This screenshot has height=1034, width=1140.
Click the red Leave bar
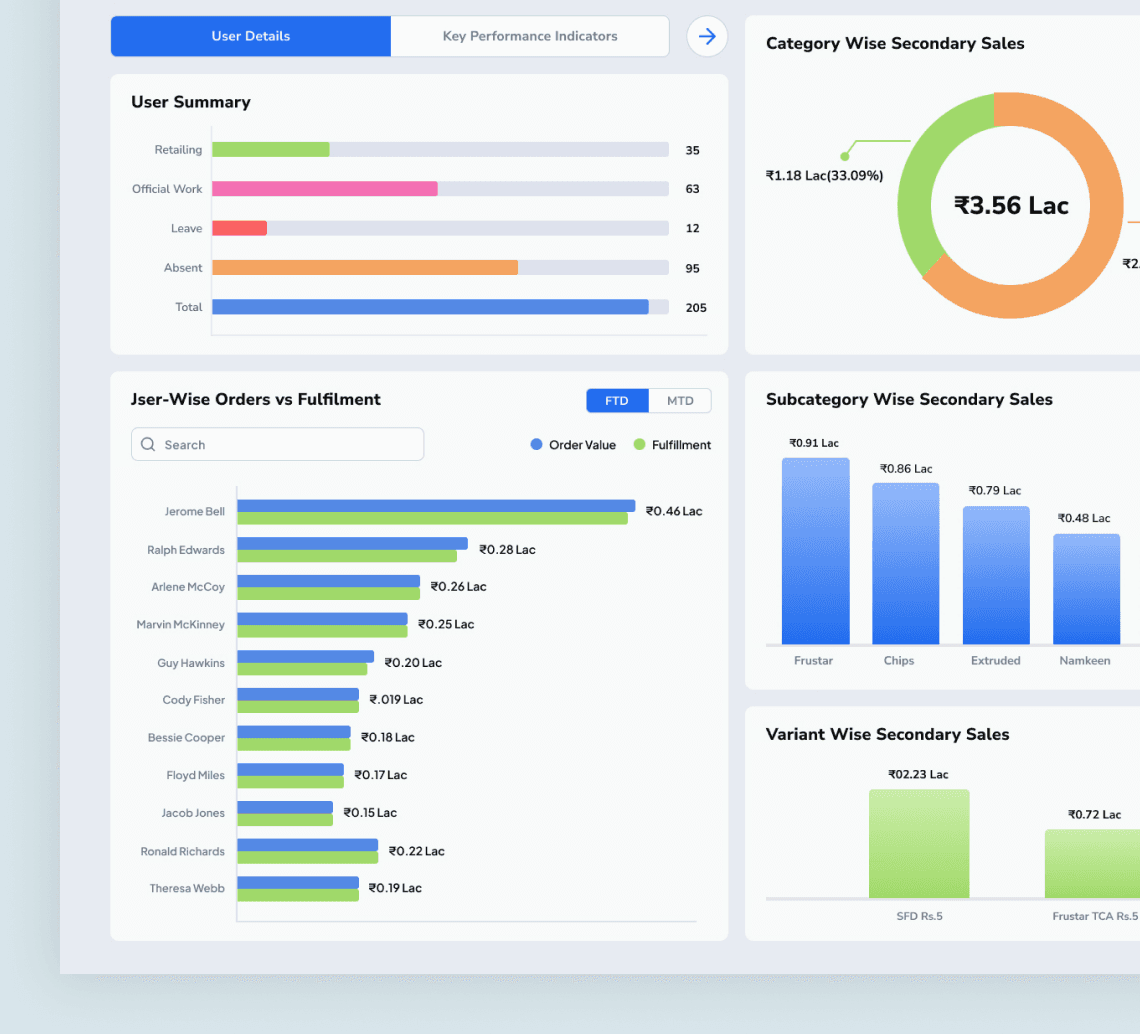[x=239, y=228]
